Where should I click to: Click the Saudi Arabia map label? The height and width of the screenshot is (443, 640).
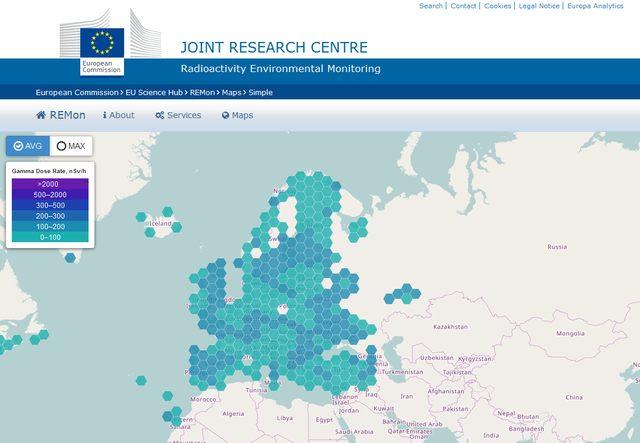(354, 432)
